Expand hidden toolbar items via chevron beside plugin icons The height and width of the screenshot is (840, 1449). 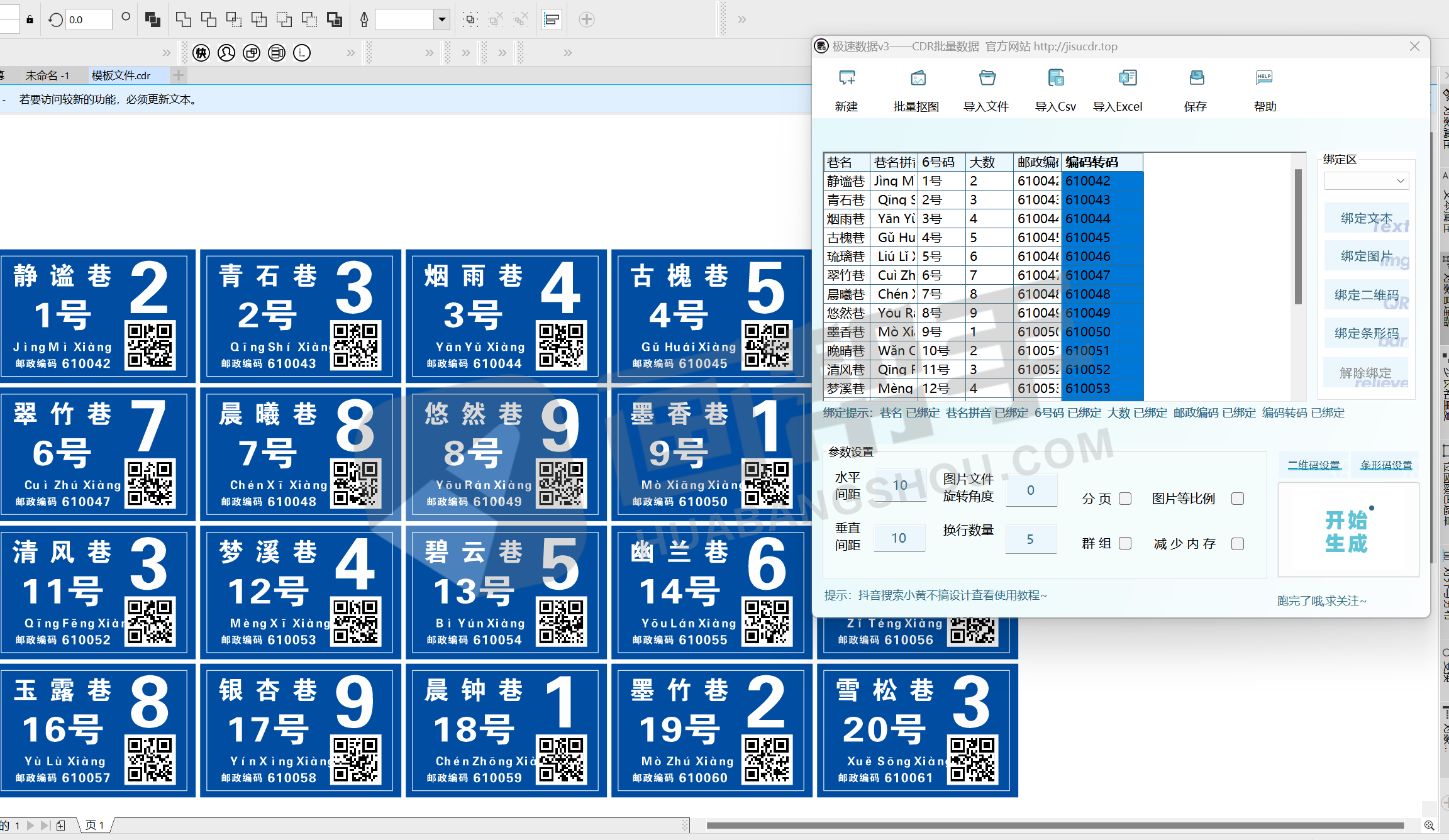point(351,53)
